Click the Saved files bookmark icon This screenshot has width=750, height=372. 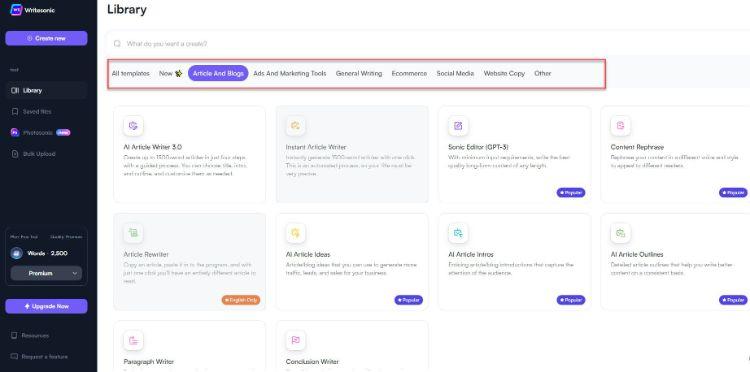click(15, 111)
